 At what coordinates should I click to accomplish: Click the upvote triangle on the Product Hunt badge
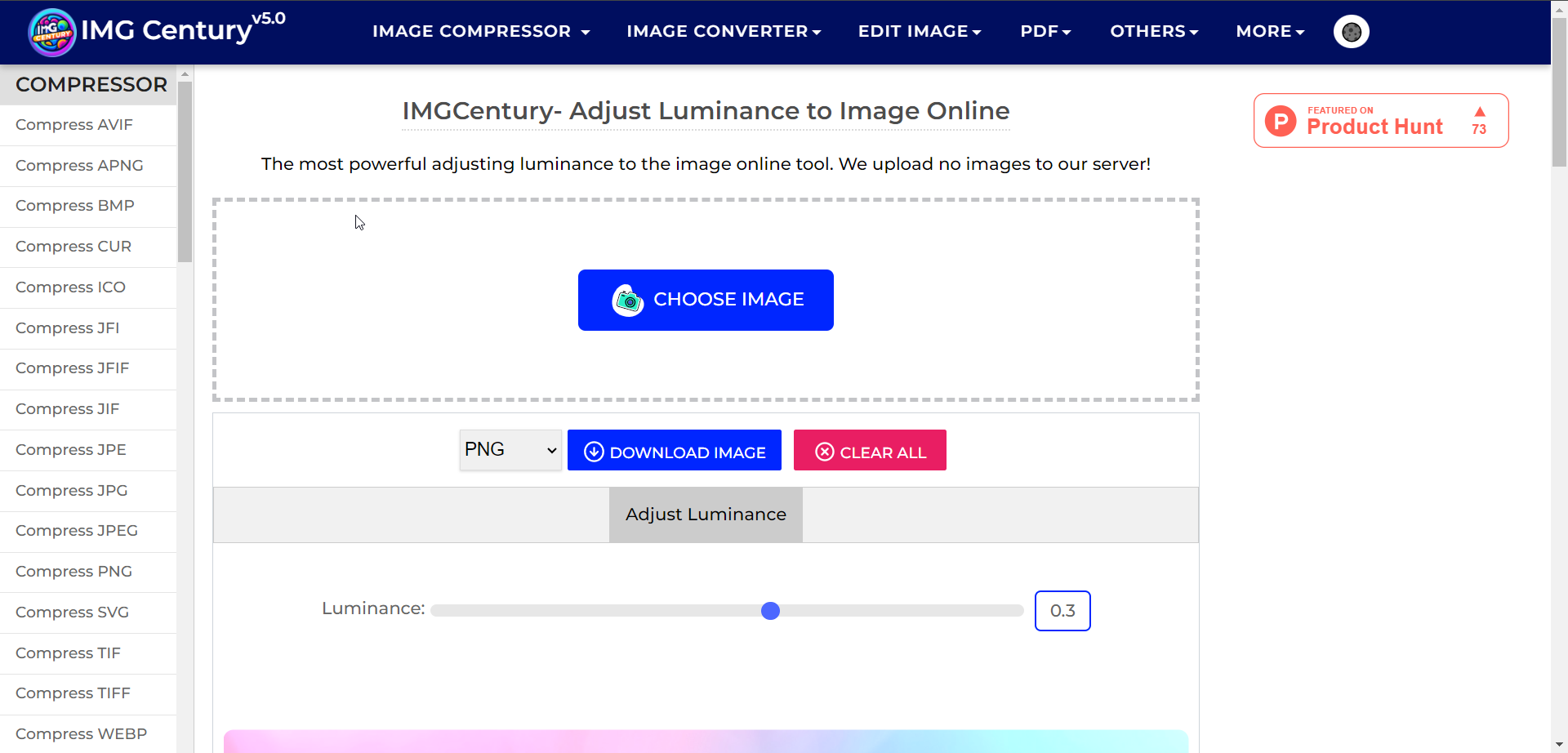(x=1480, y=114)
